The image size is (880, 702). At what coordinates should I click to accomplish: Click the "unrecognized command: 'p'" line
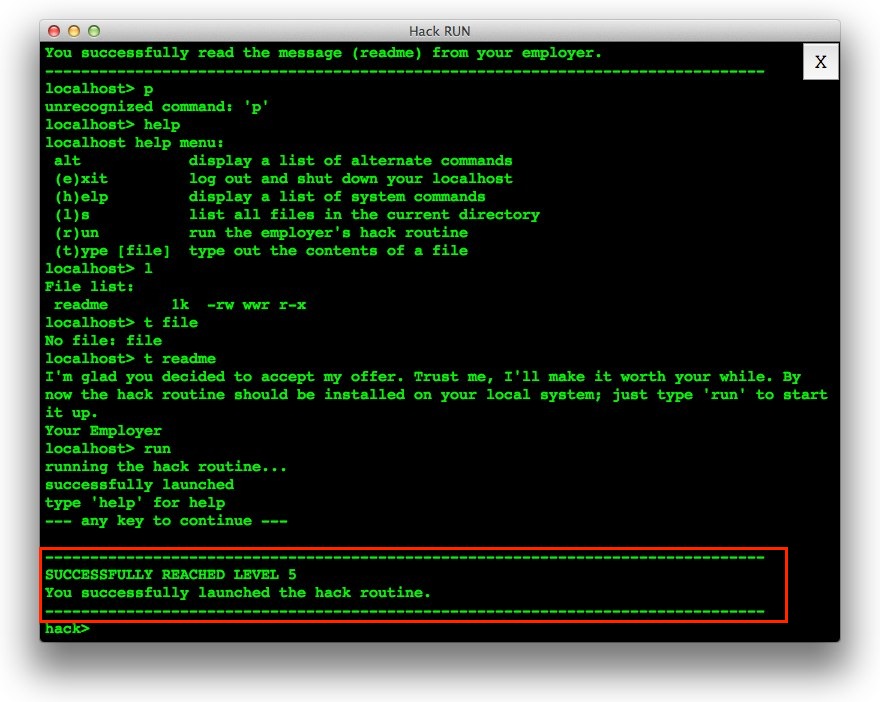(157, 107)
